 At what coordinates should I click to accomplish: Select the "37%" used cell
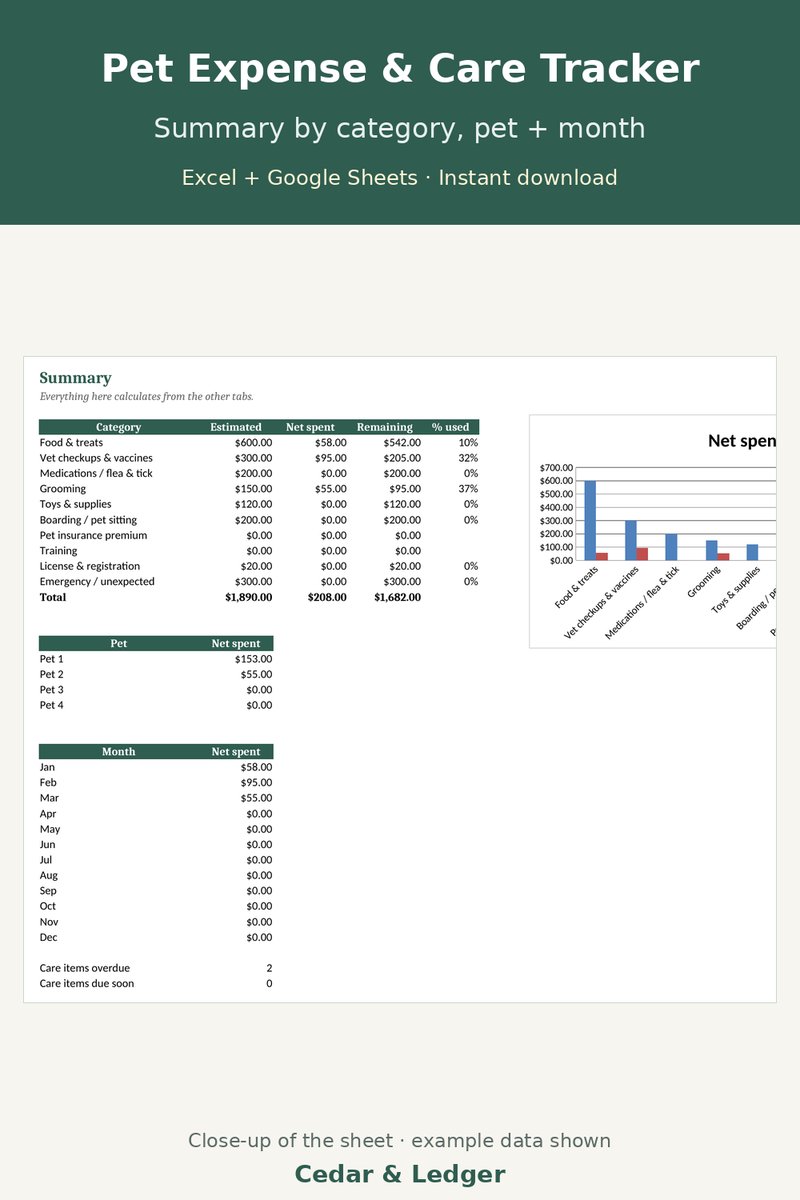[x=468, y=489]
